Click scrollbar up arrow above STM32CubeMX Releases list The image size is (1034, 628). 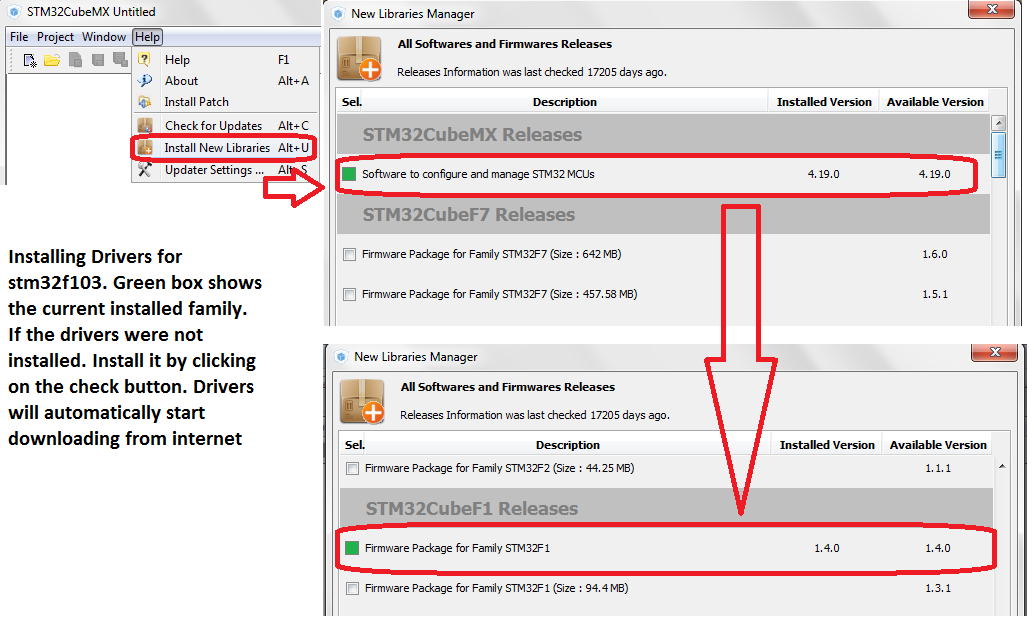tap(998, 123)
